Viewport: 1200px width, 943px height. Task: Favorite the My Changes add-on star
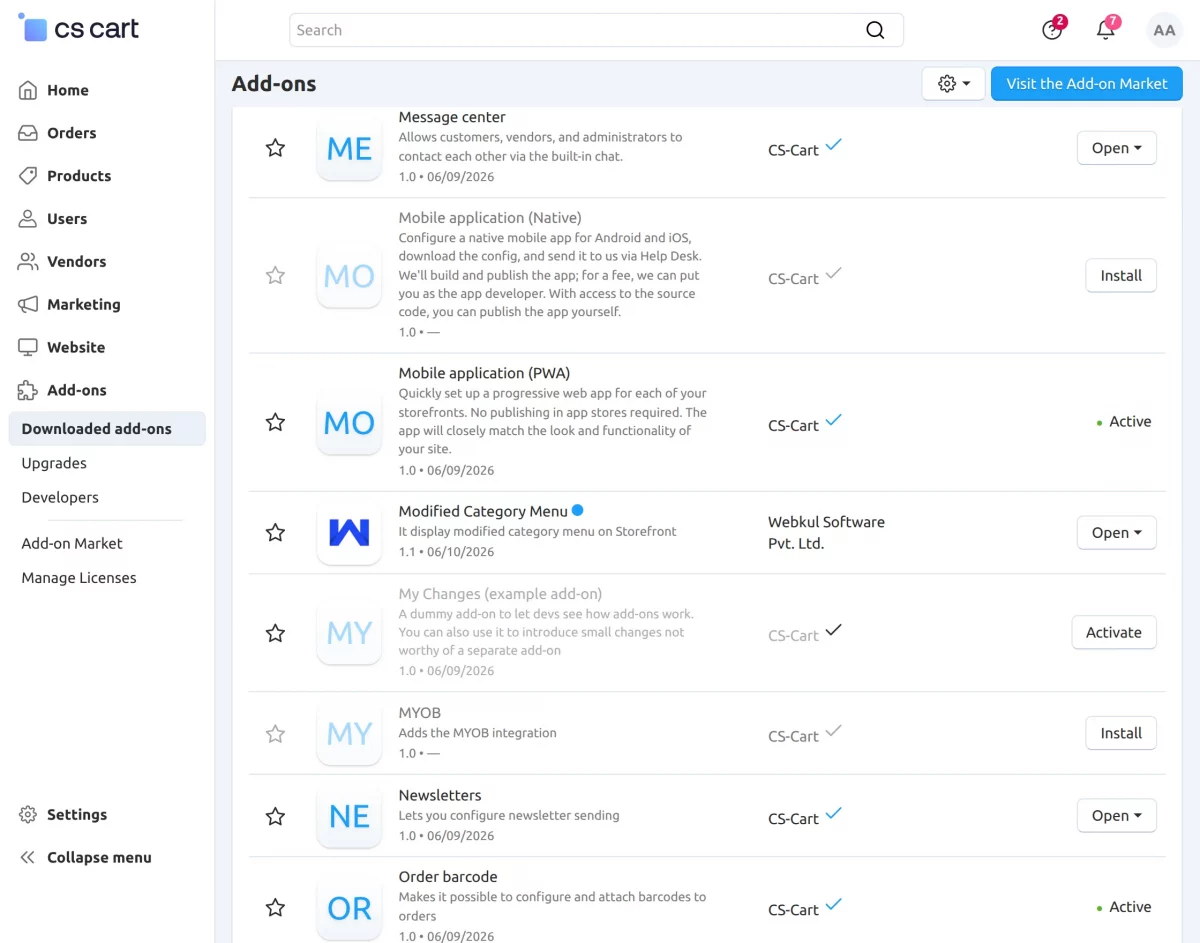click(x=275, y=632)
